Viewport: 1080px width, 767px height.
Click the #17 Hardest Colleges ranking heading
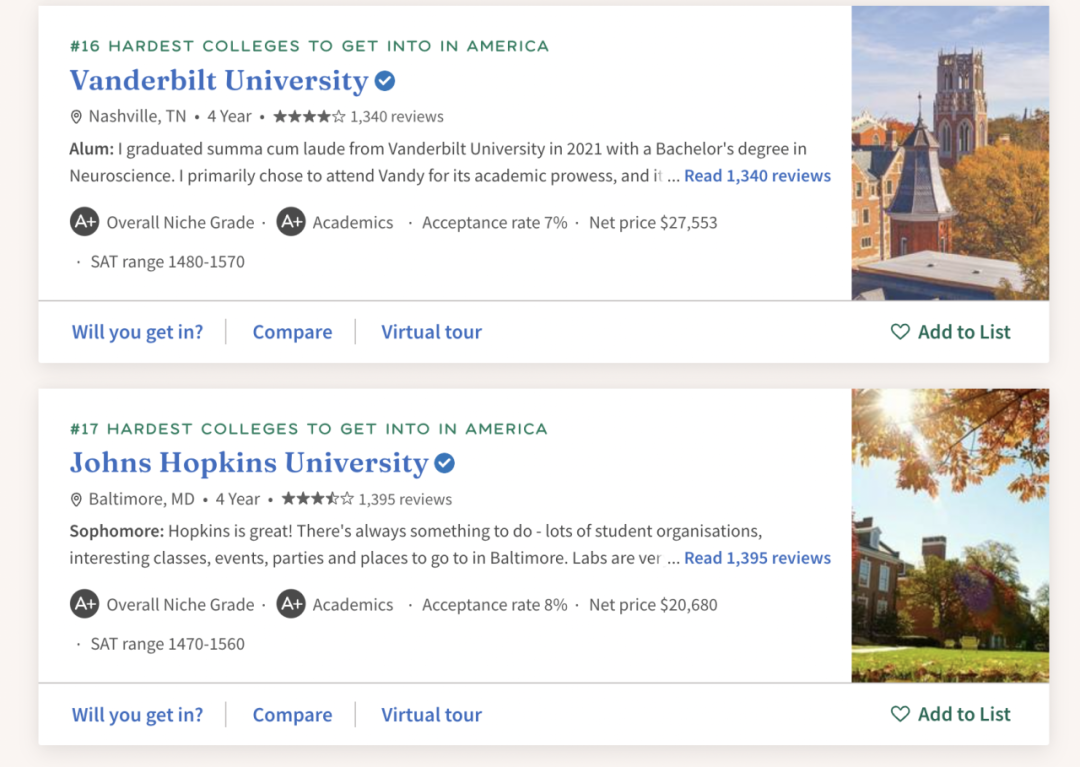(x=309, y=429)
